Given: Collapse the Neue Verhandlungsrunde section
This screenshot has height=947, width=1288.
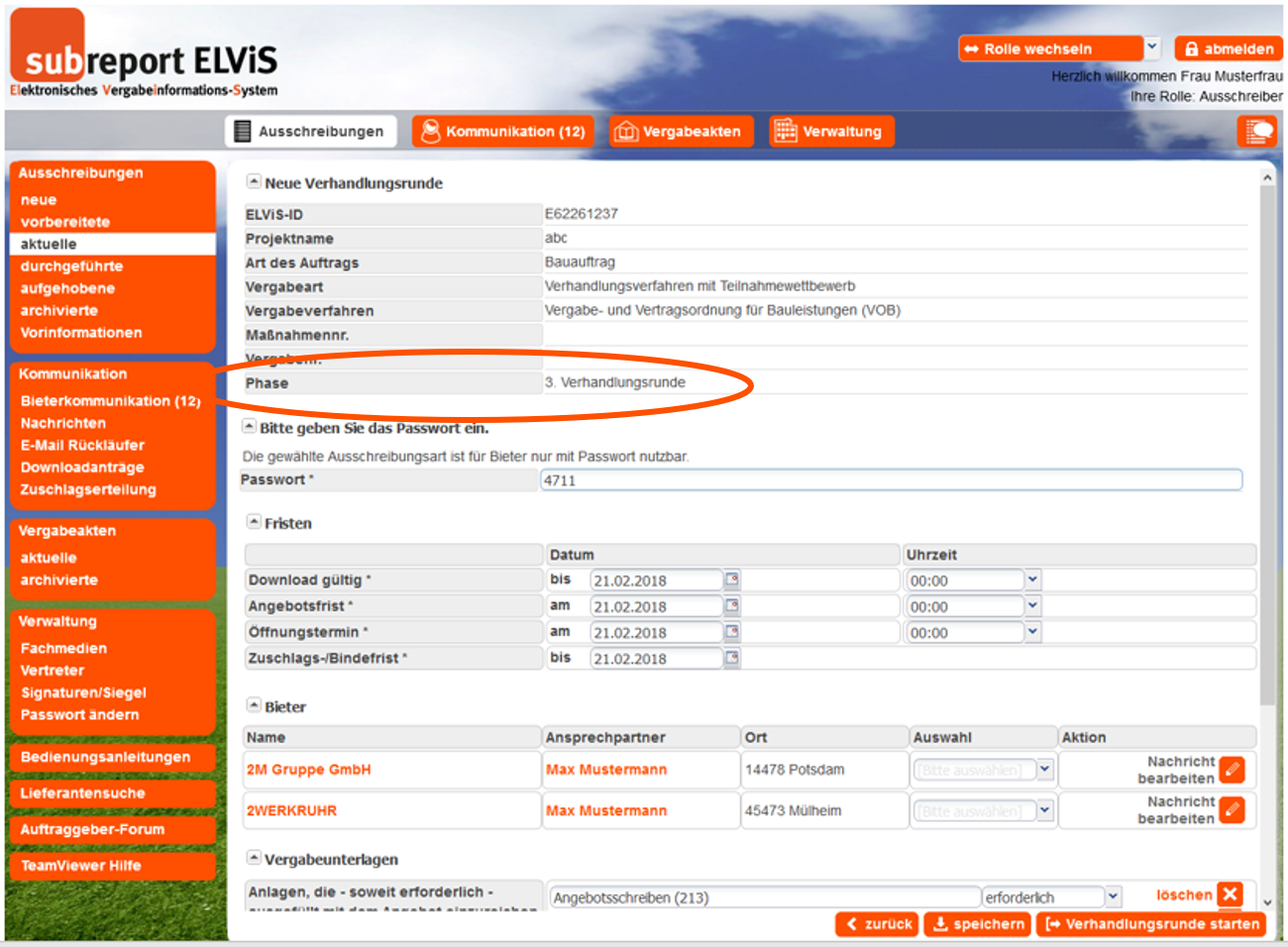Looking at the screenshot, I should tap(254, 182).
